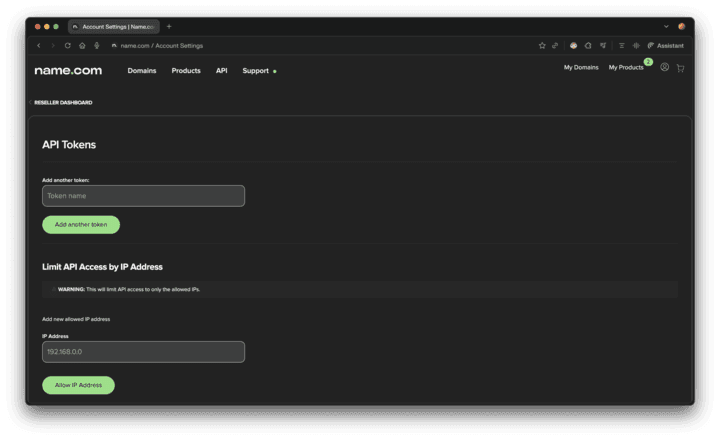Open the user account icon

click(664, 68)
